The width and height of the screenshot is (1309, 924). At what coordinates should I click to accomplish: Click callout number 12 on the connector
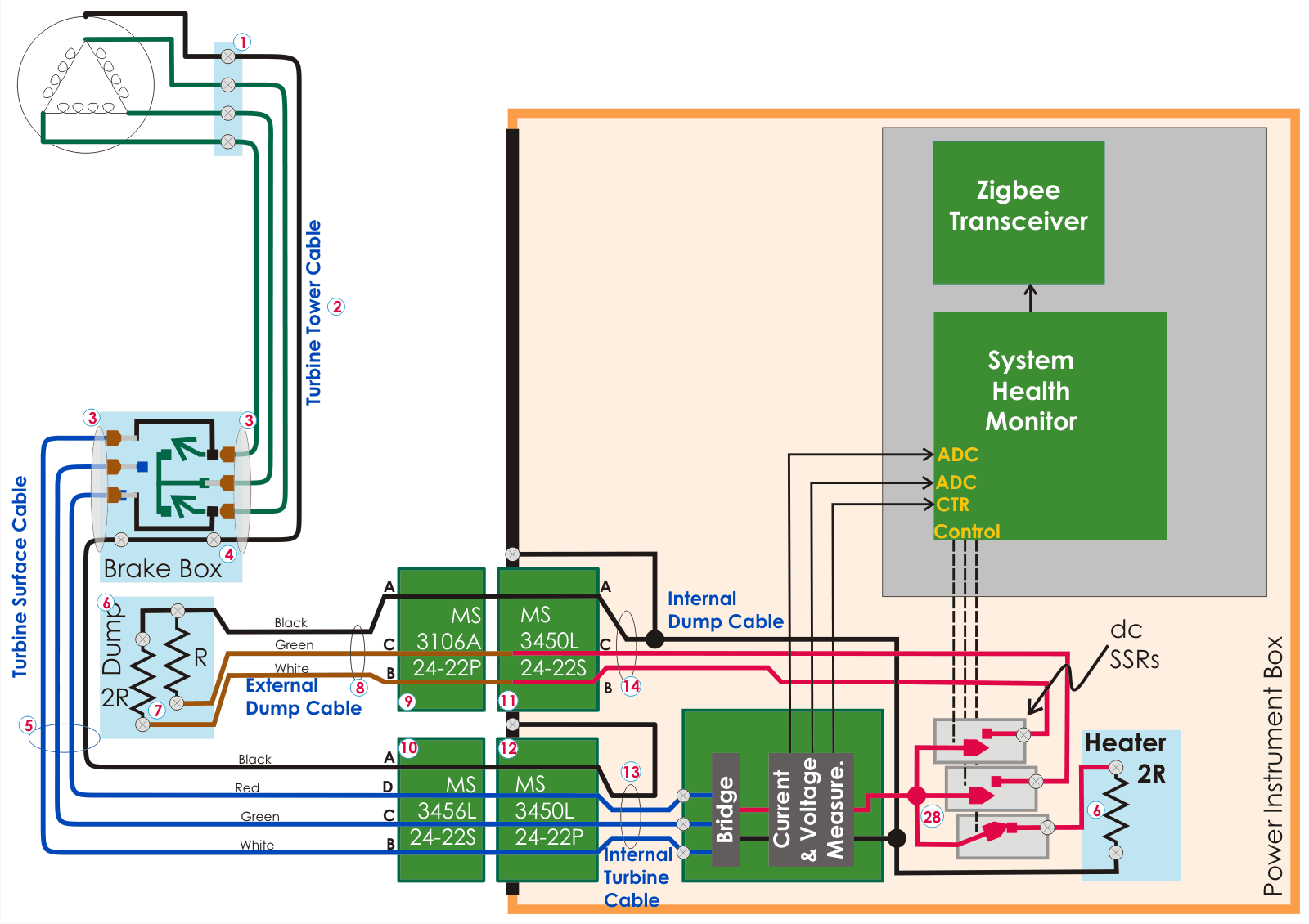coord(508,747)
